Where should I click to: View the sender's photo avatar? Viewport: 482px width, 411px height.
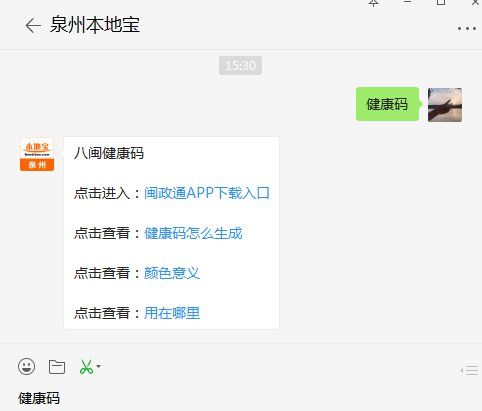click(x=445, y=105)
